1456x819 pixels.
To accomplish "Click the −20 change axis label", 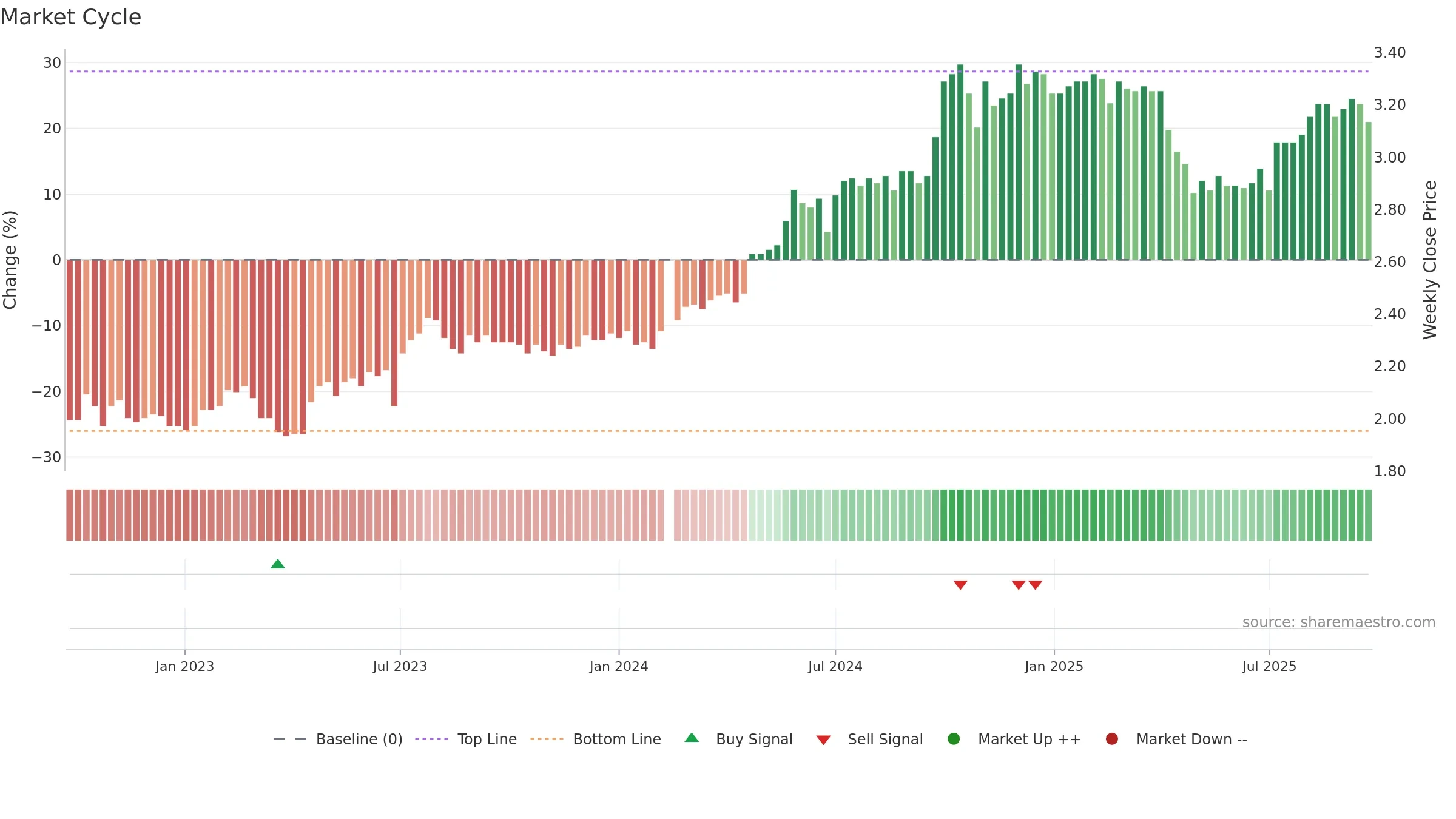I will pos(47,392).
